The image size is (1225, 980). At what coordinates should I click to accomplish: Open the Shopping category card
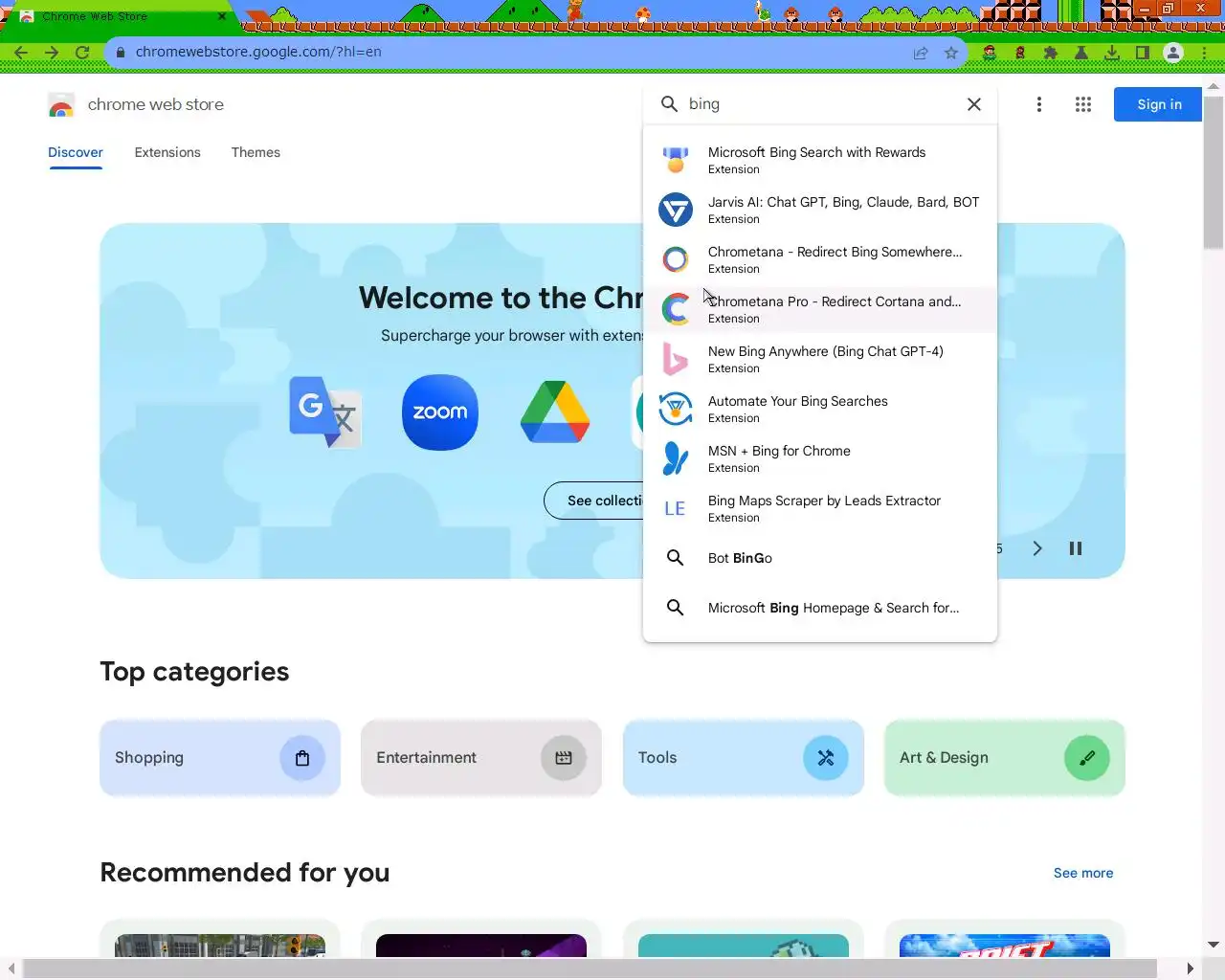pos(220,758)
